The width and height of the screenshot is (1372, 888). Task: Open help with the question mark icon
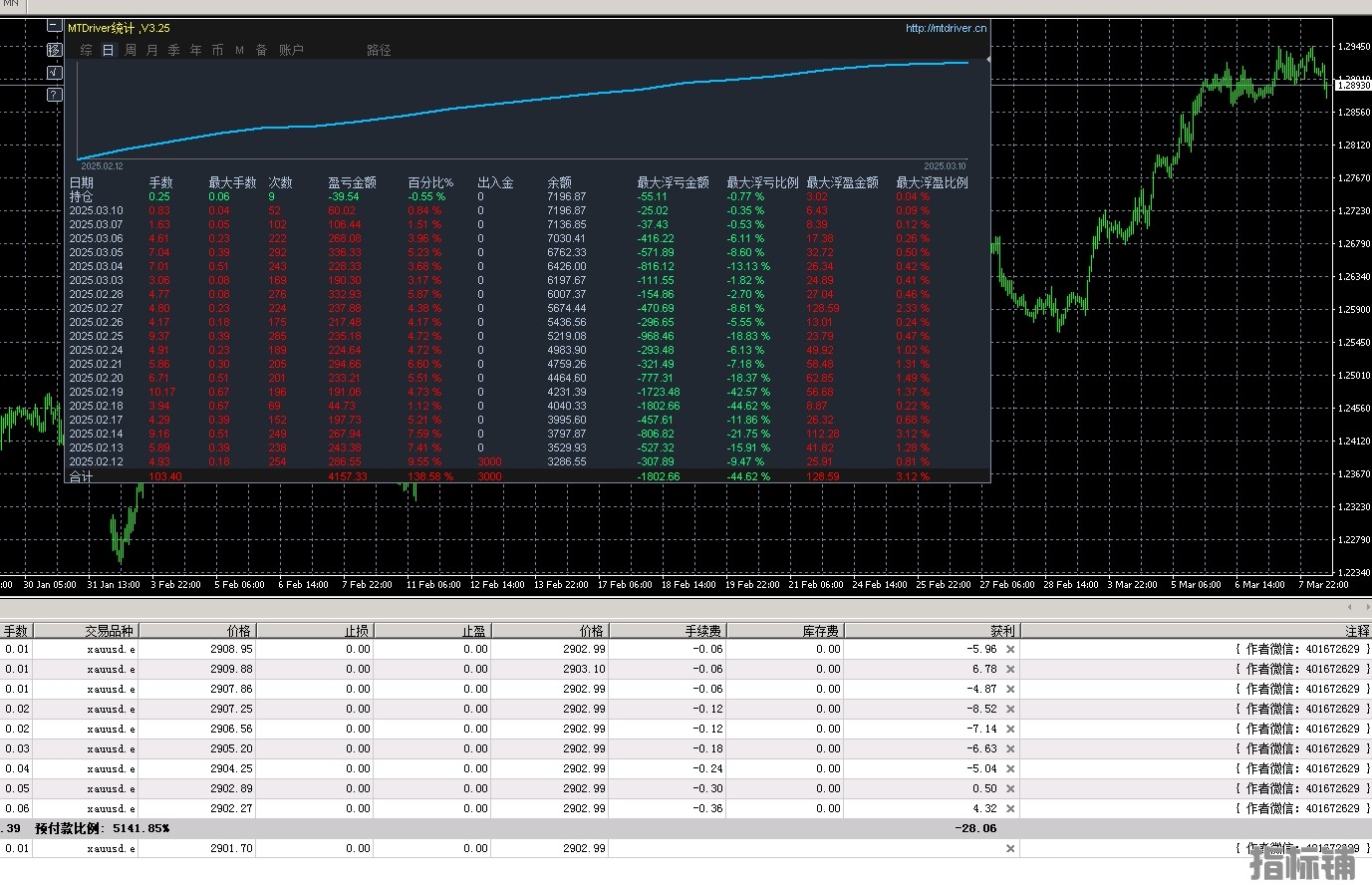55,95
